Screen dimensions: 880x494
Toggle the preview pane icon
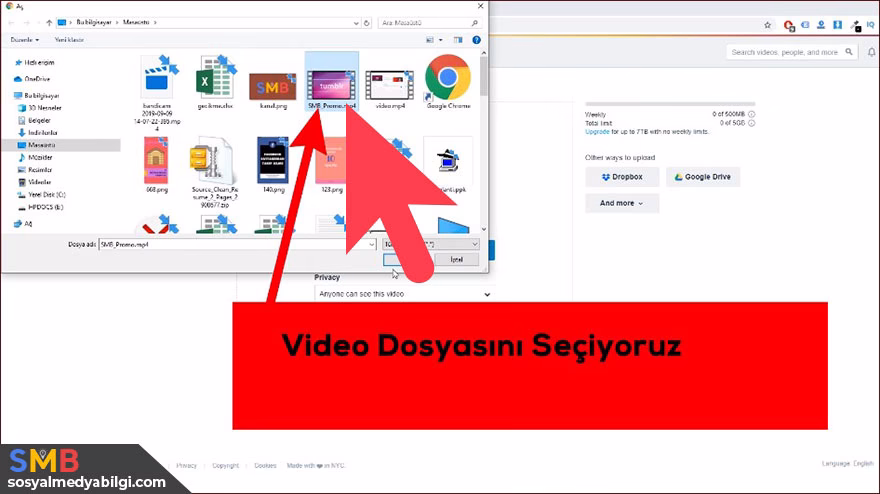(458, 40)
